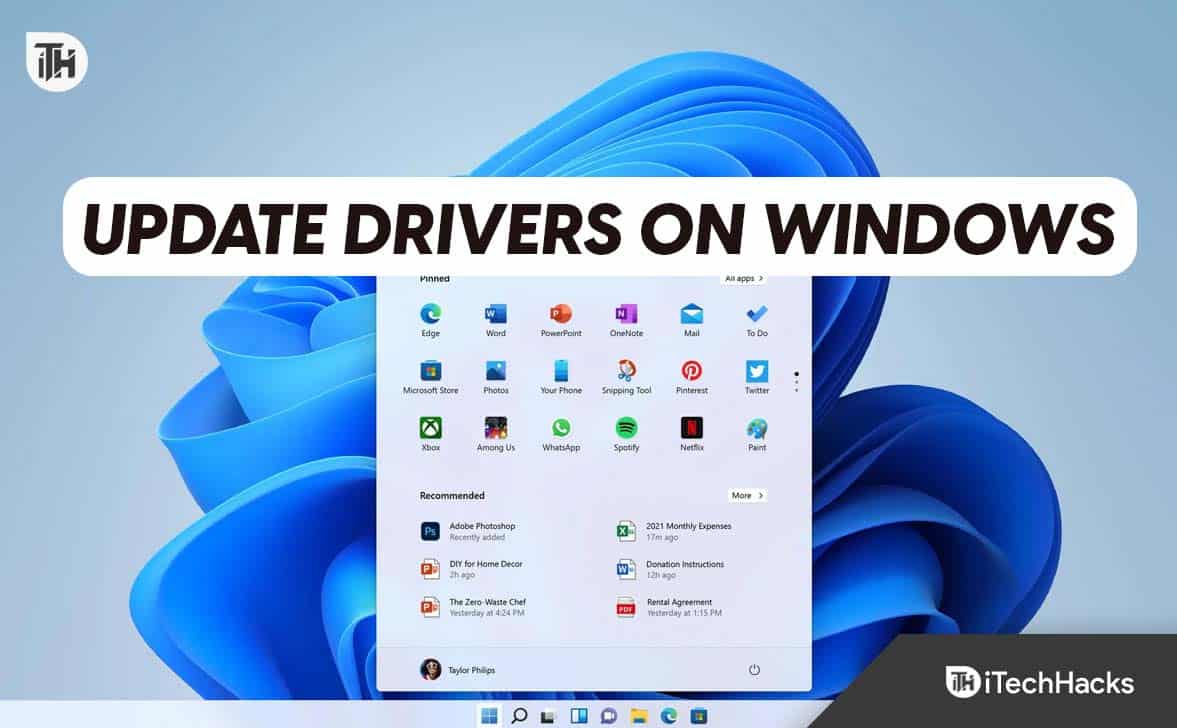The height and width of the screenshot is (728, 1177).
Task: Open the 2021 Monthly Expenses spreadsheet
Action: click(673, 531)
